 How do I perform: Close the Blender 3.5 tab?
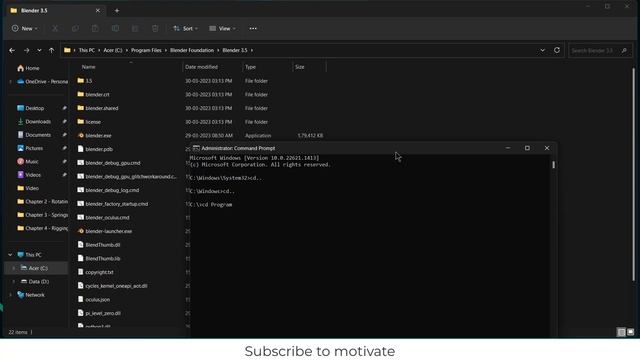[98, 11]
